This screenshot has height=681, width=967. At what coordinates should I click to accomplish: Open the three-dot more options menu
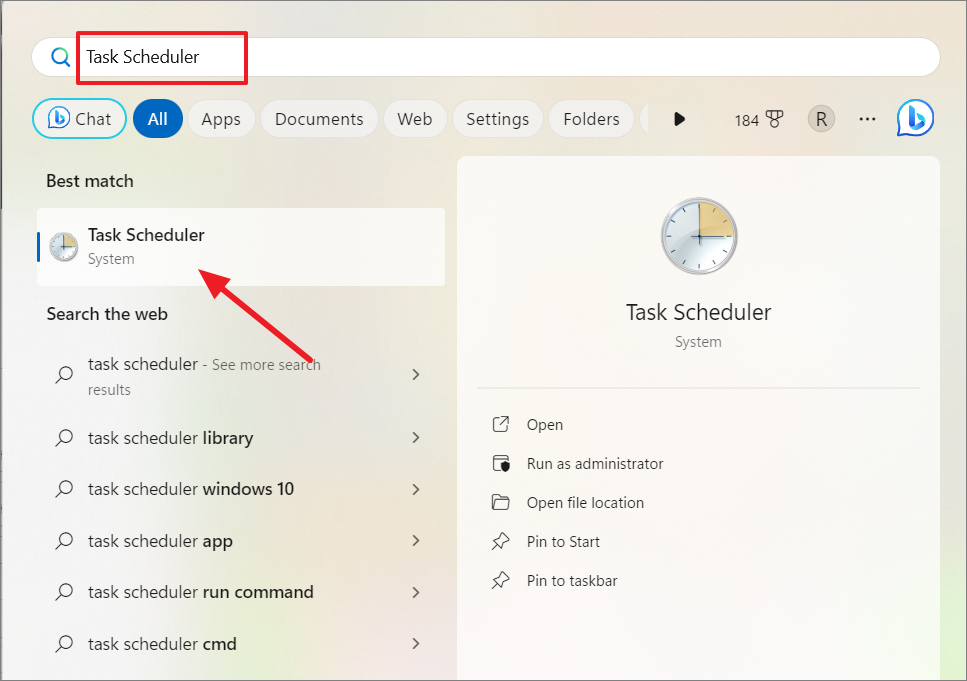coord(867,118)
